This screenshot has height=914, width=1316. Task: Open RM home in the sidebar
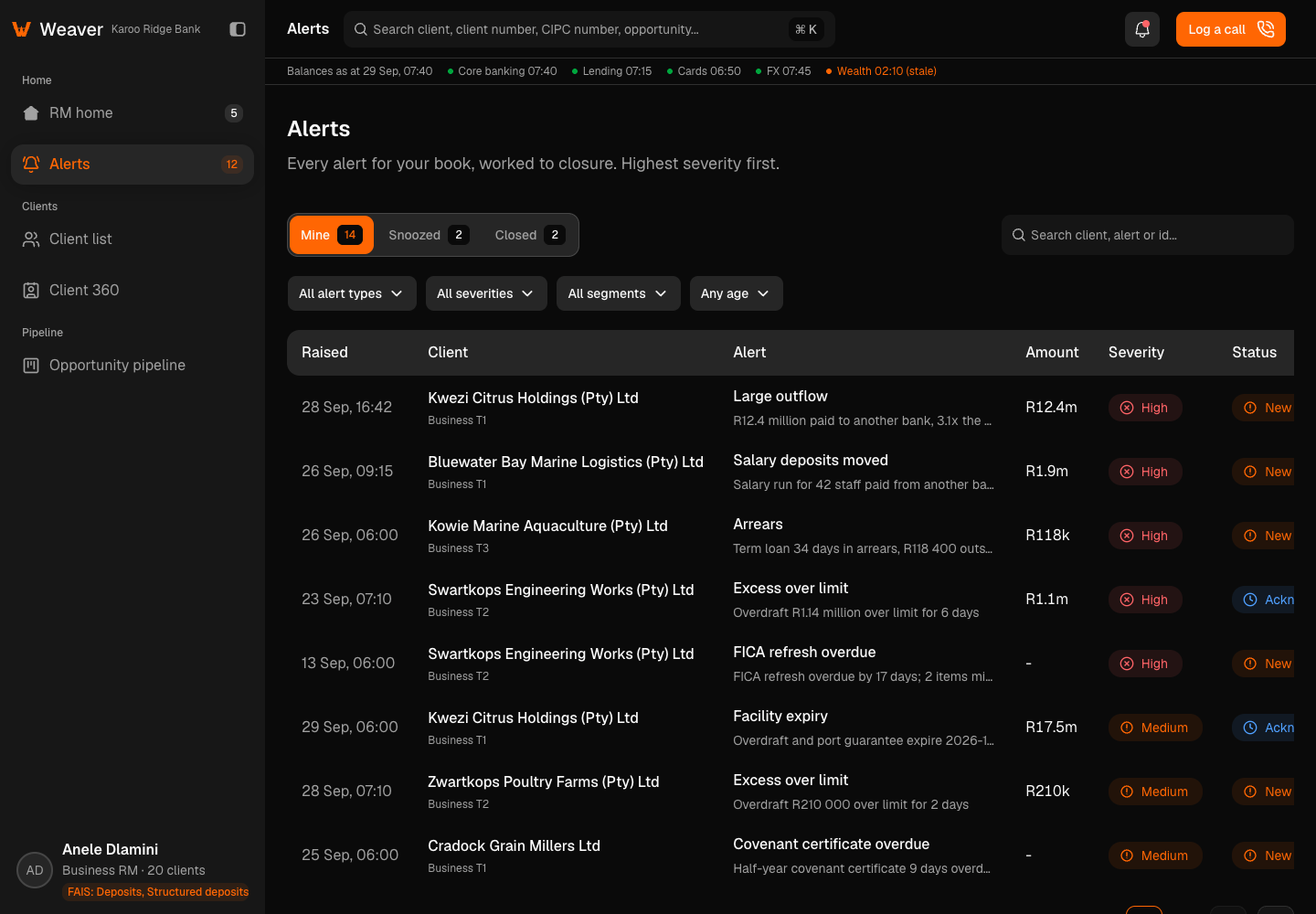pyautogui.click(x=133, y=113)
